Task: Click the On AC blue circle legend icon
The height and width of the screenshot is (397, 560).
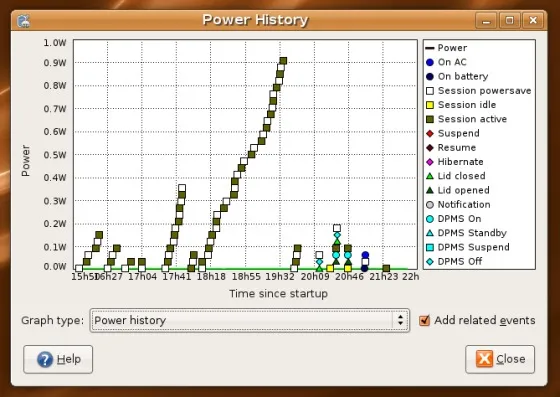Action: 430,62
